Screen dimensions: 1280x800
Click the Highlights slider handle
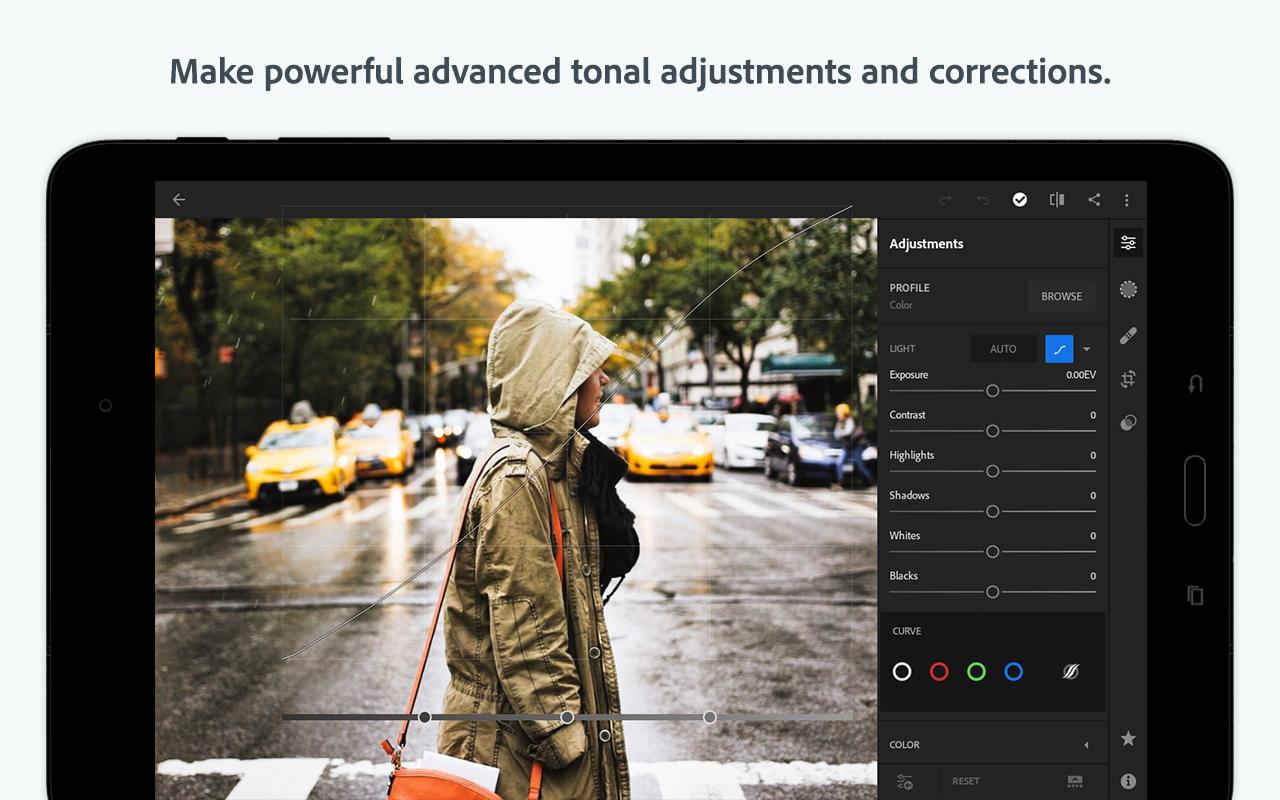click(x=993, y=471)
